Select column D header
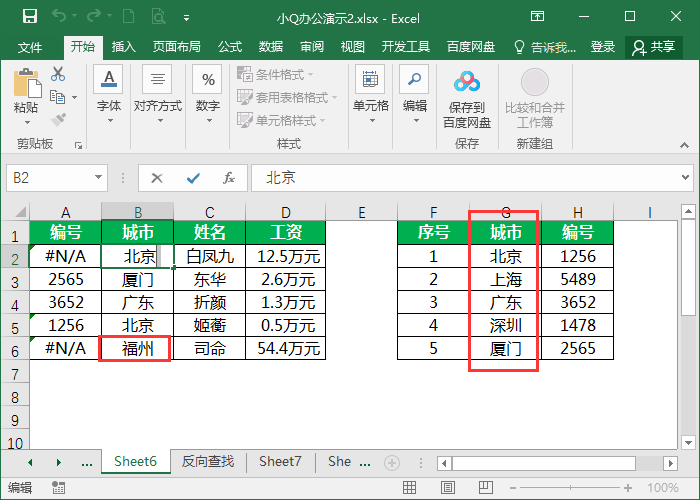This screenshot has width=700, height=500. point(286,212)
